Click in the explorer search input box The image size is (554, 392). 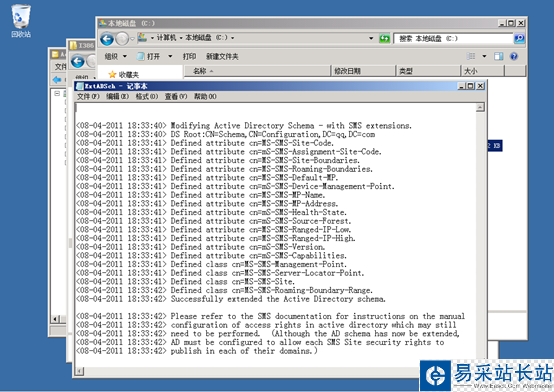453,38
